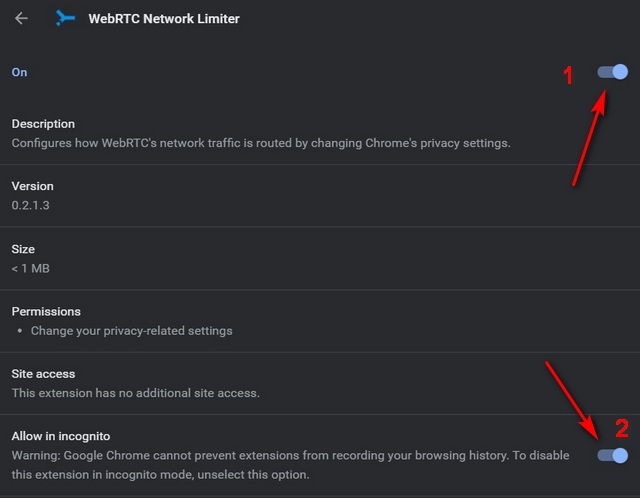Click the red arrow pointing at the On toggle
640x498 pixels.
589,138
